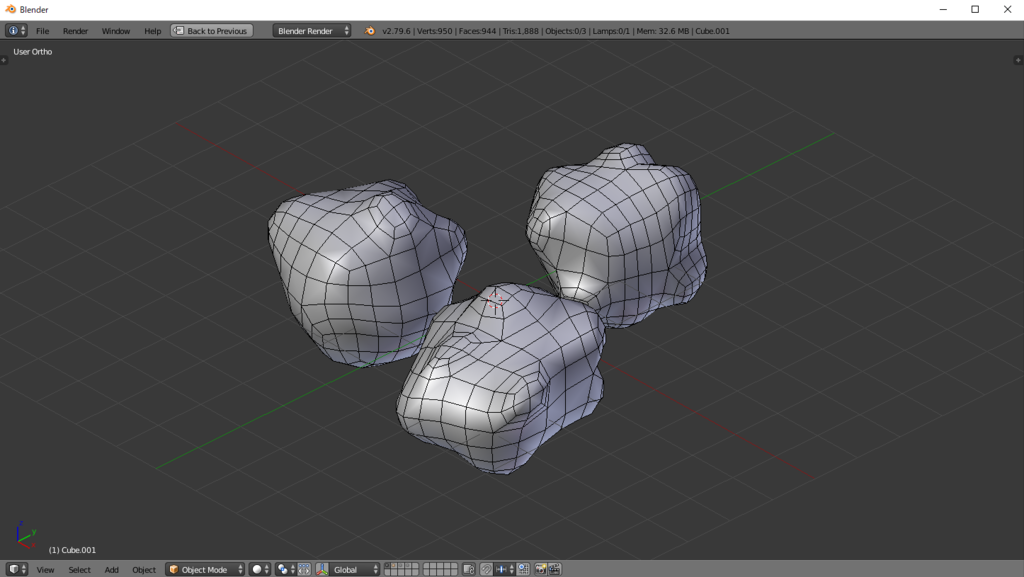The image size is (1024, 577).
Task: Close the Blender window
Action: point(1007,9)
